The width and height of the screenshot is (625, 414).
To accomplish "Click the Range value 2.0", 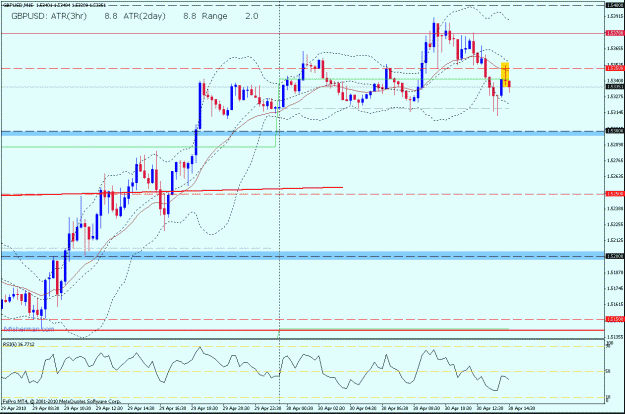I will pyautogui.click(x=252, y=16).
